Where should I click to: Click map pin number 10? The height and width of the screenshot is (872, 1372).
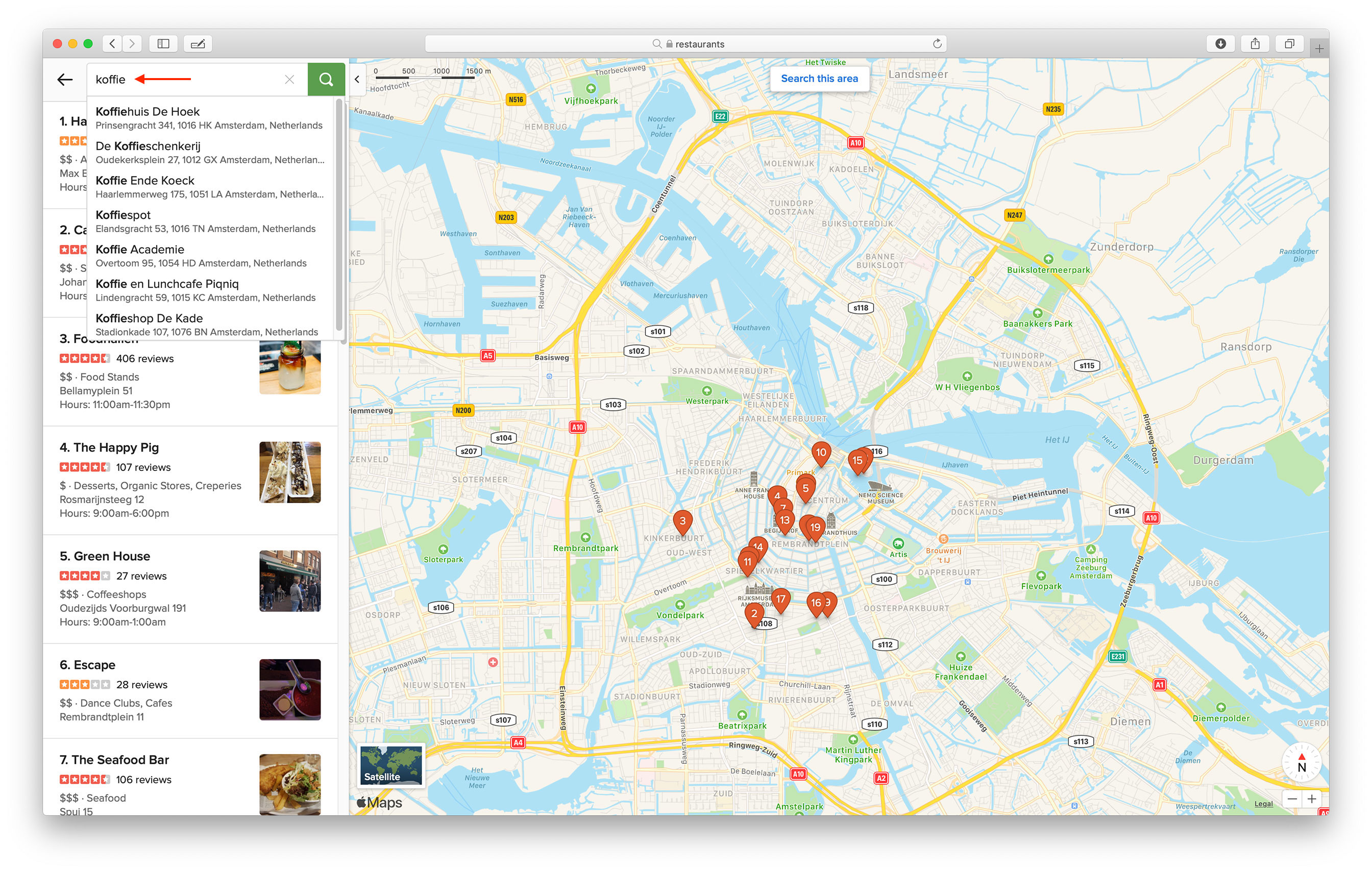(x=821, y=454)
